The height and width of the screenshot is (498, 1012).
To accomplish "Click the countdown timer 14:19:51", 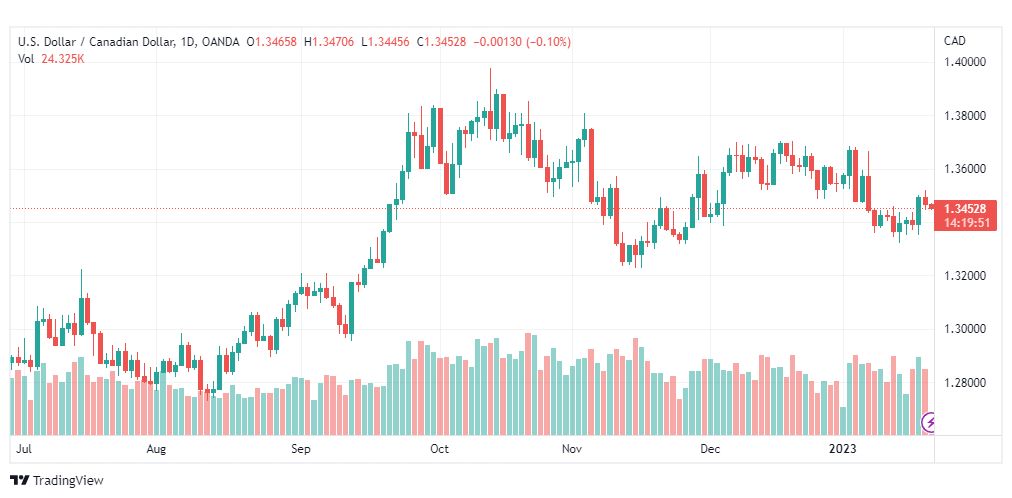I will (x=965, y=223).
